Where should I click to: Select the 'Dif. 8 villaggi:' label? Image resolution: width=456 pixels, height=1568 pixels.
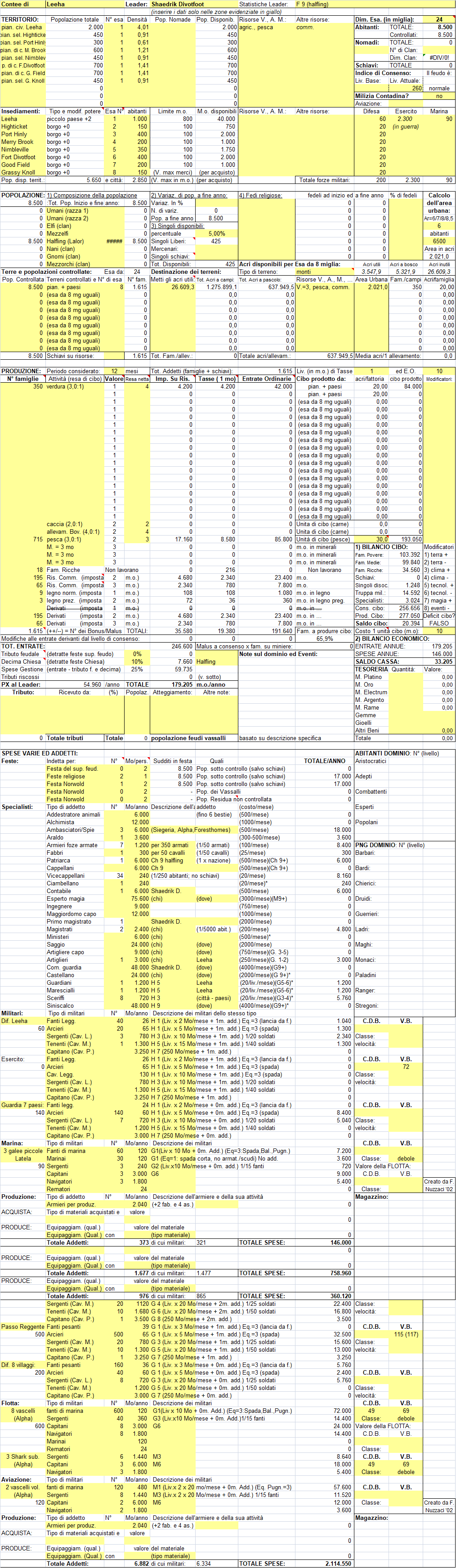tap(19, 1365)
